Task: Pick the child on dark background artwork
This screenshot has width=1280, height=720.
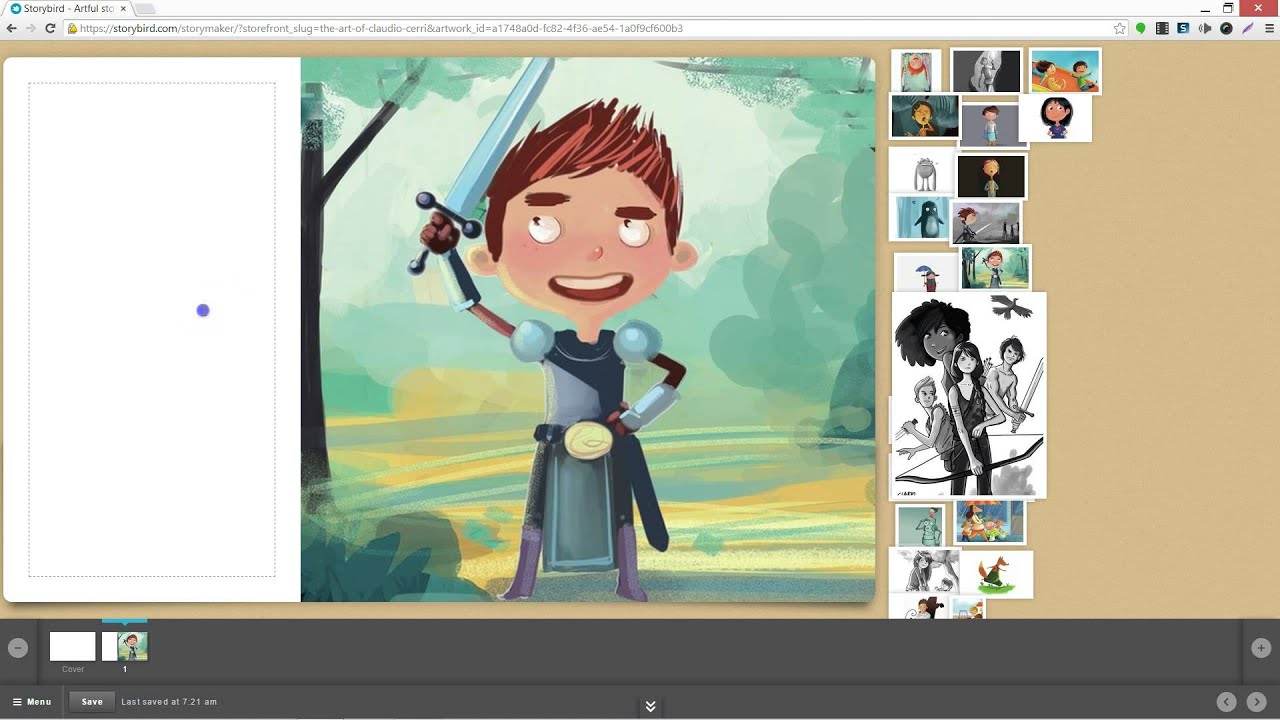Action: [x=991, y=177]
